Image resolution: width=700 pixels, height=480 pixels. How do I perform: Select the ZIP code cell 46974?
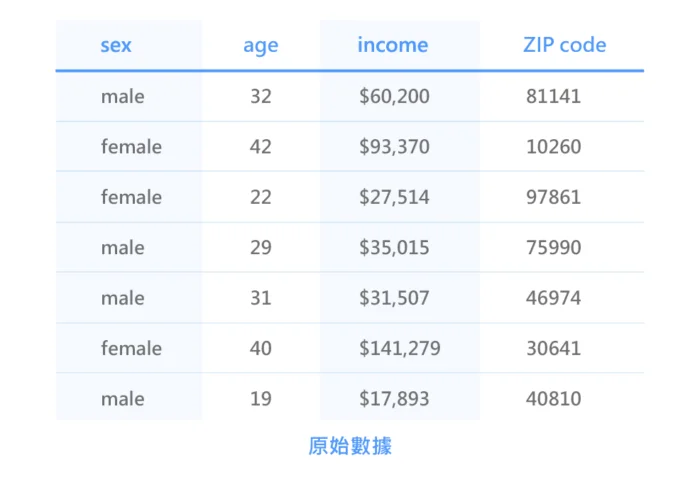(554, 298)
